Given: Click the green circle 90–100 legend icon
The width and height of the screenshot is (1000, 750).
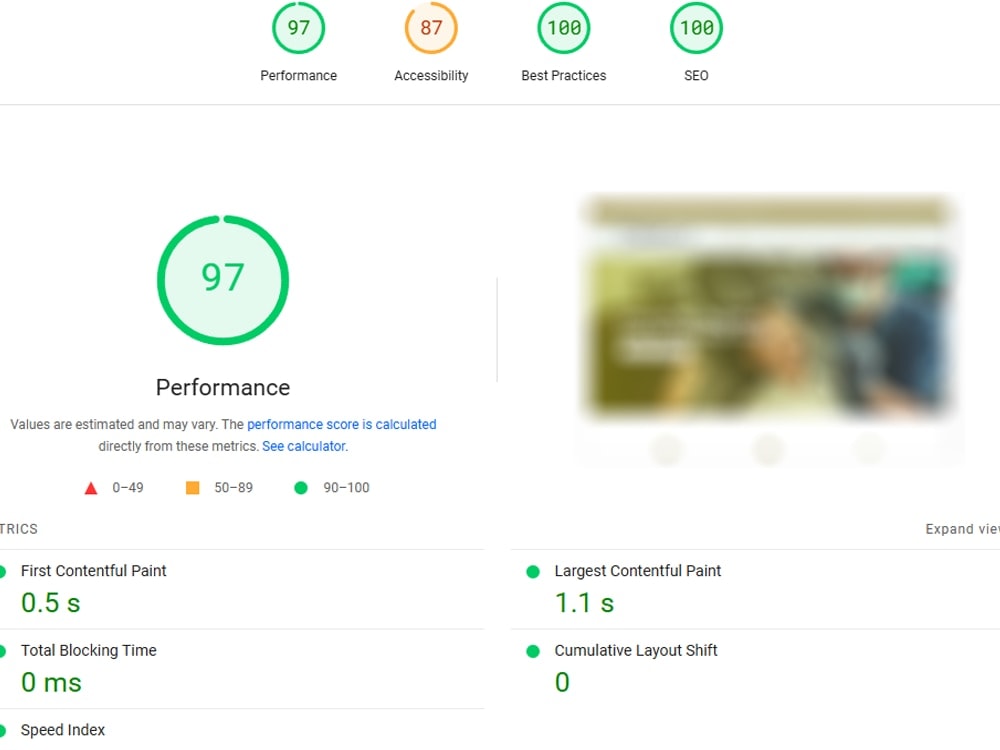Looking at the screenshot, I should pyautogui.click(x=301, y=488).
